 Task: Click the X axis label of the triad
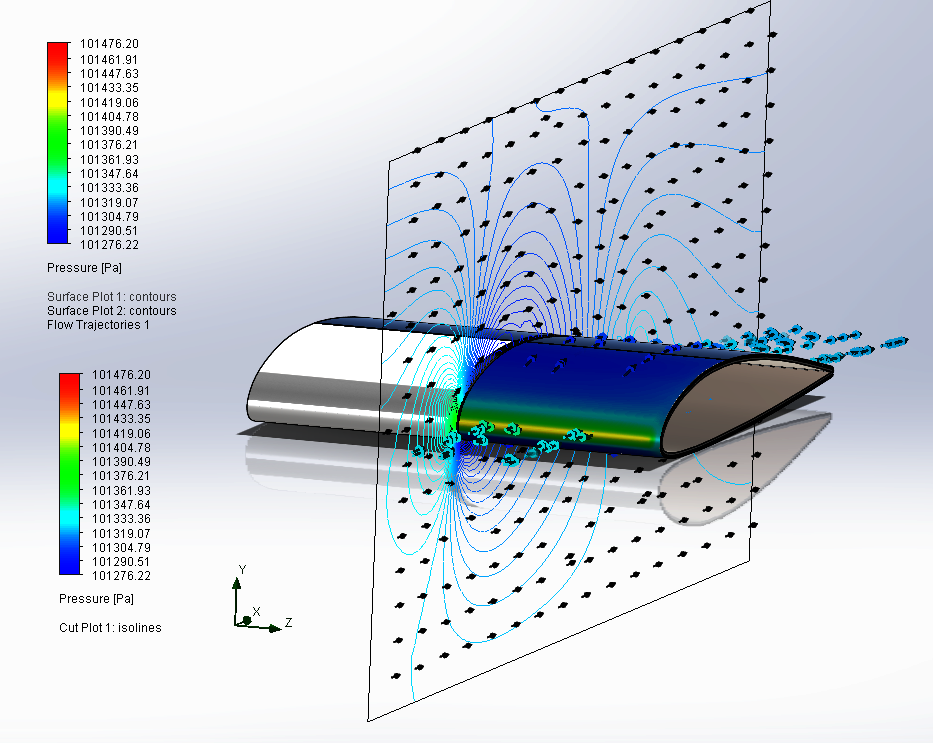[x=256, y=611]
